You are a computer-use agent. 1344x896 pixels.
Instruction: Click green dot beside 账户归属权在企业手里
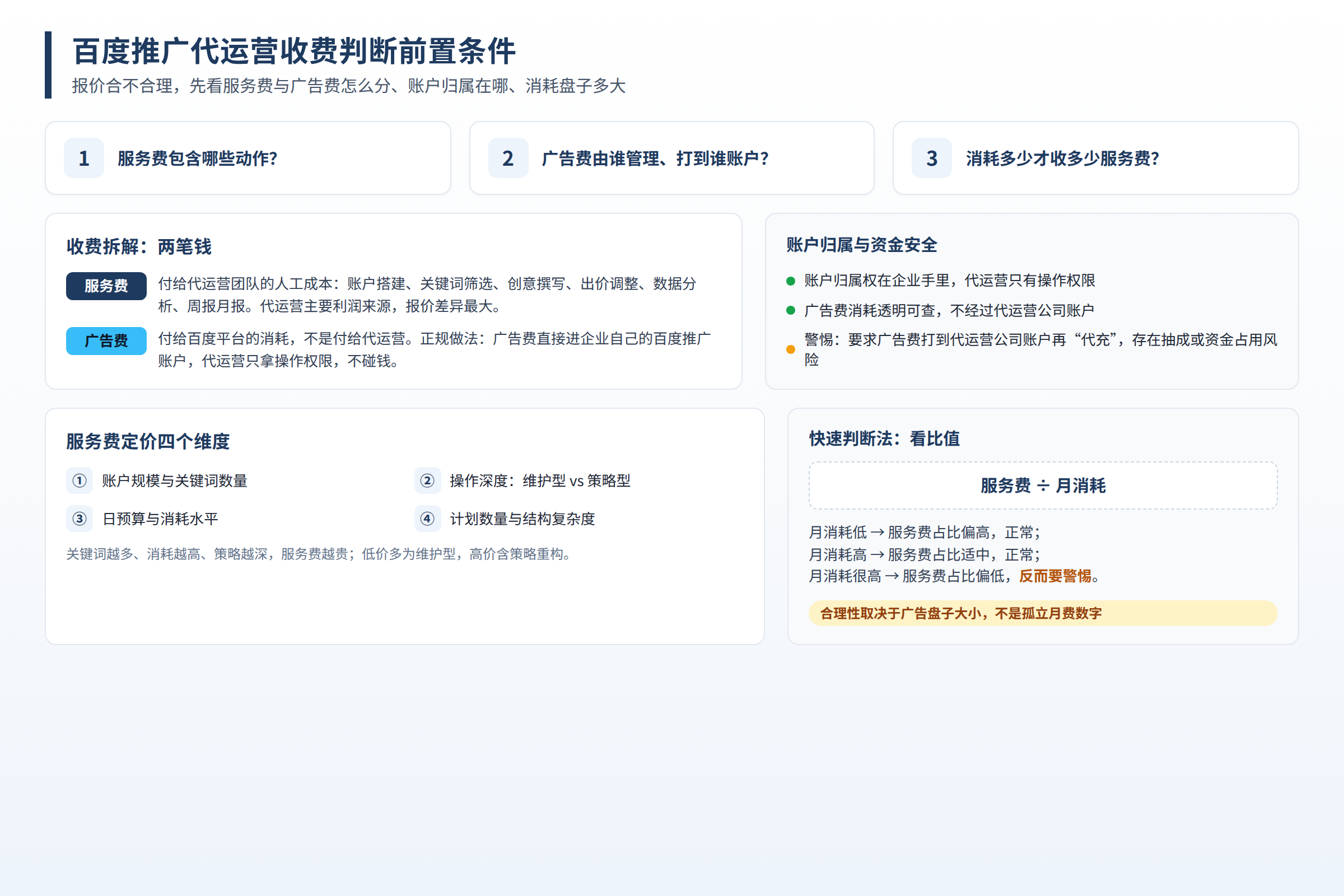pos(791,281)
